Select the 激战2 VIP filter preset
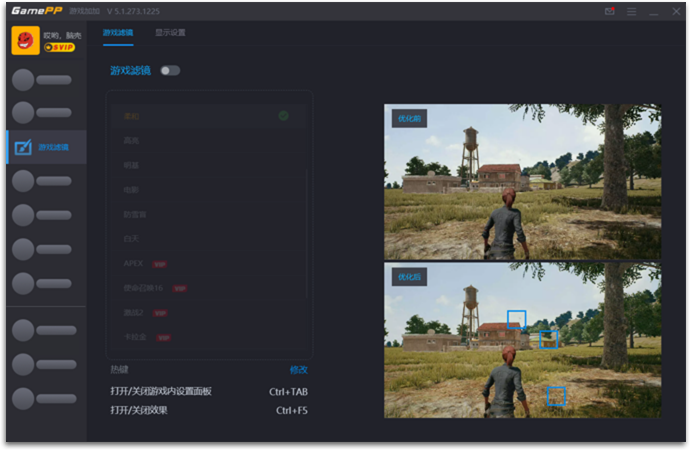 208,313
